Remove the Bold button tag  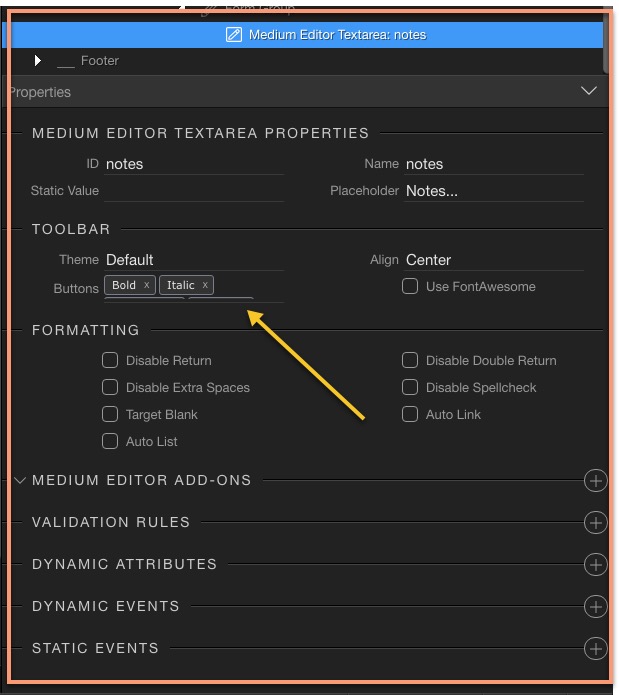(x=147, y=285)
